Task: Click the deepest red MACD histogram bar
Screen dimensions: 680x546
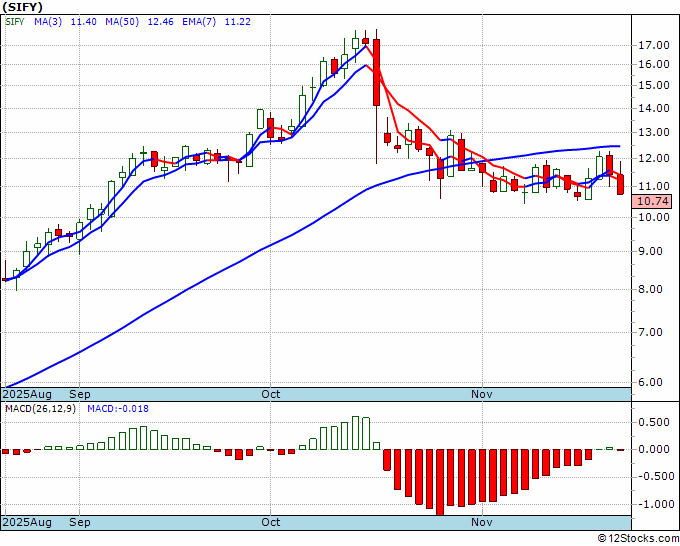Action: pos(440,482)
